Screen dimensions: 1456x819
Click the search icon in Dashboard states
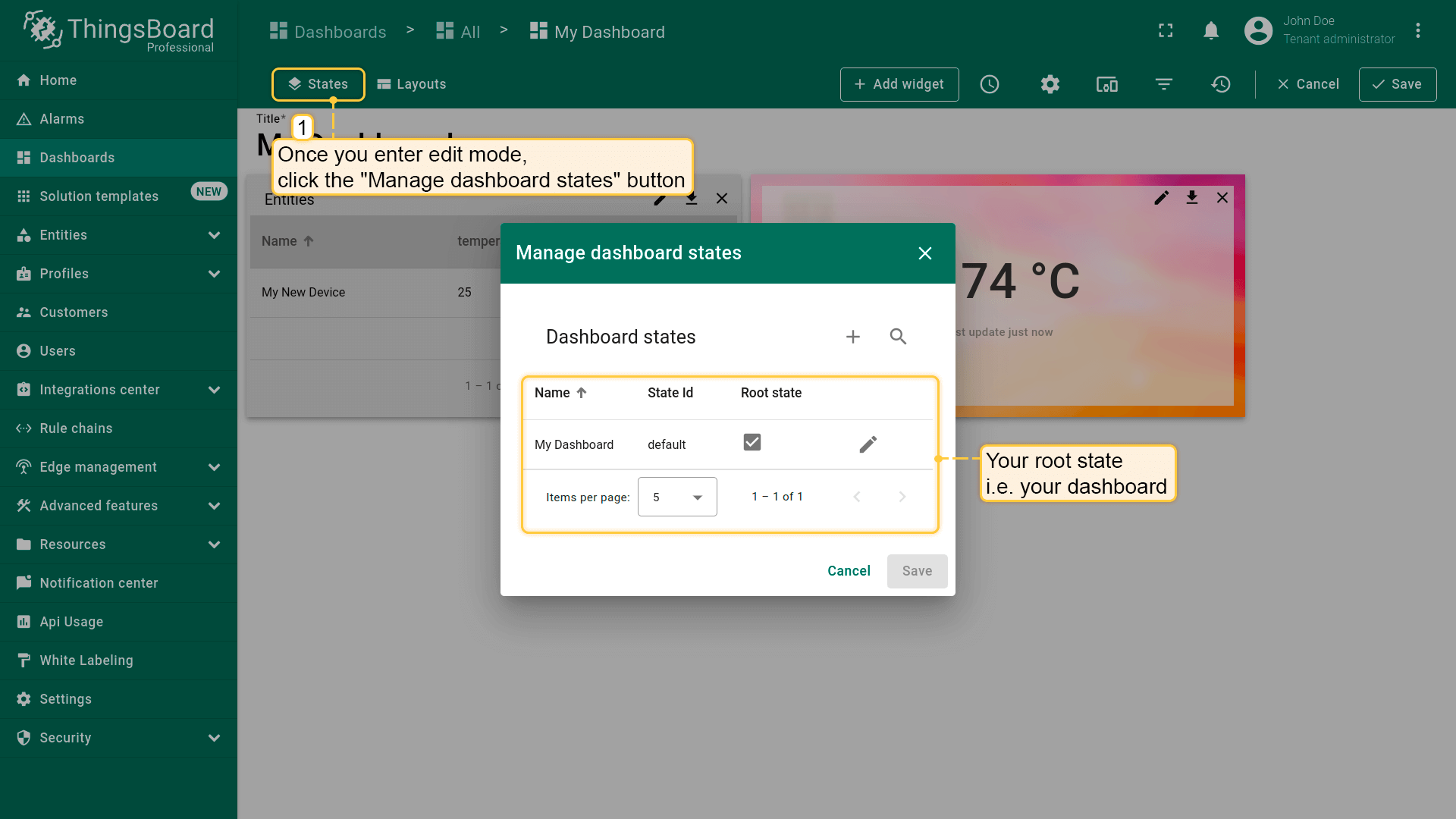point(898,337)
